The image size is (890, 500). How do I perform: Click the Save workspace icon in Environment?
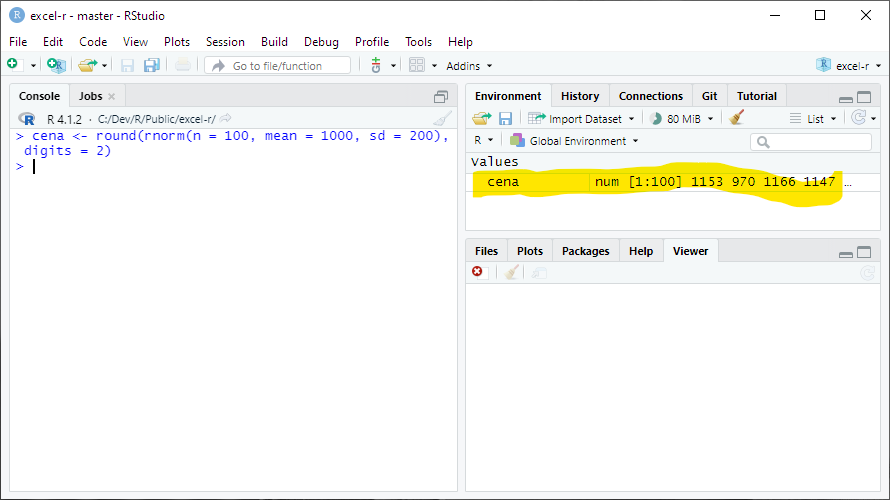505,119
